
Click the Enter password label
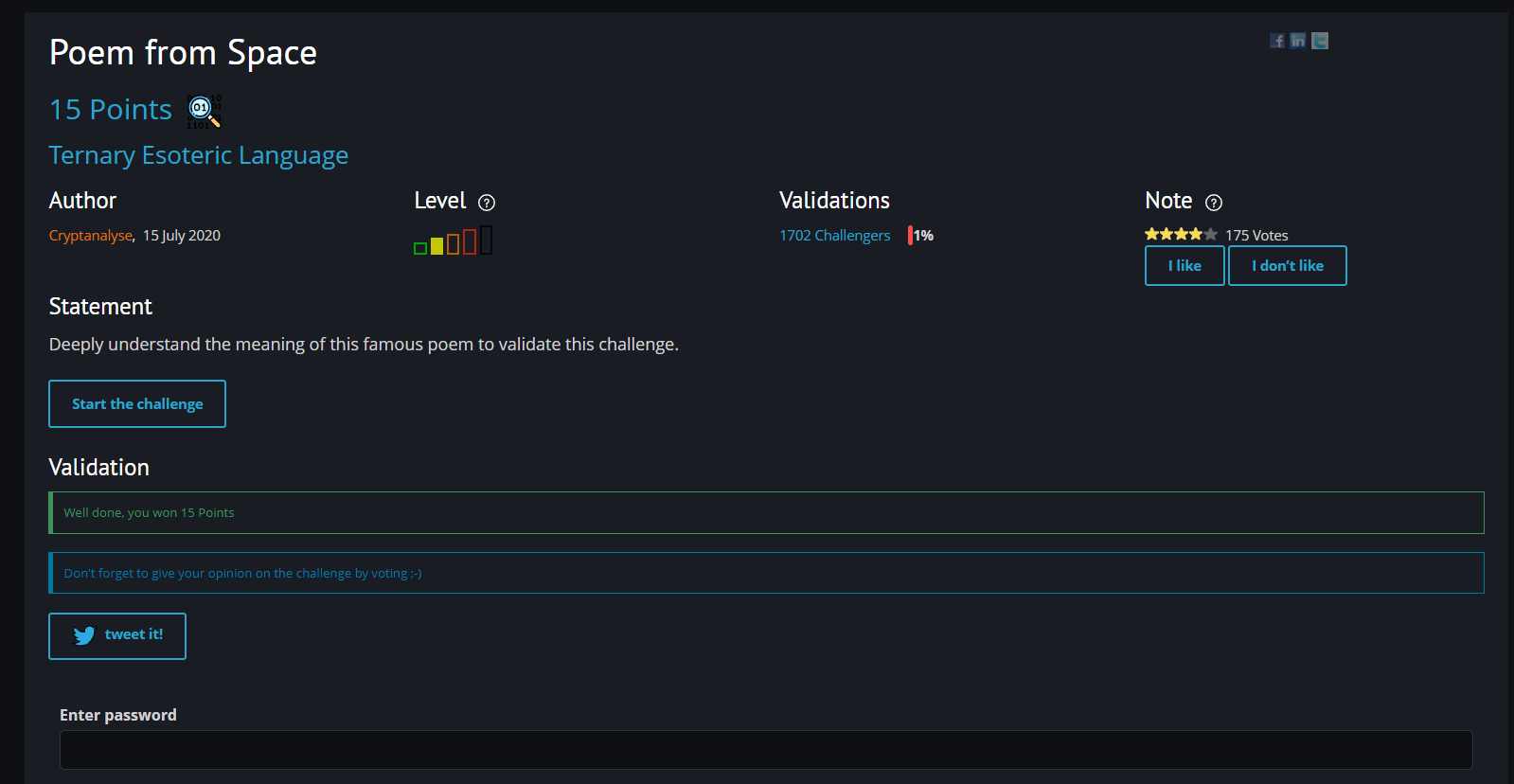pos(118,716)
